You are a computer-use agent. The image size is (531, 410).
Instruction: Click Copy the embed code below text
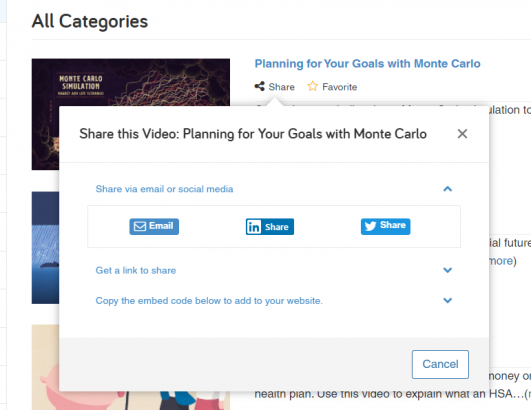[209, 301]
